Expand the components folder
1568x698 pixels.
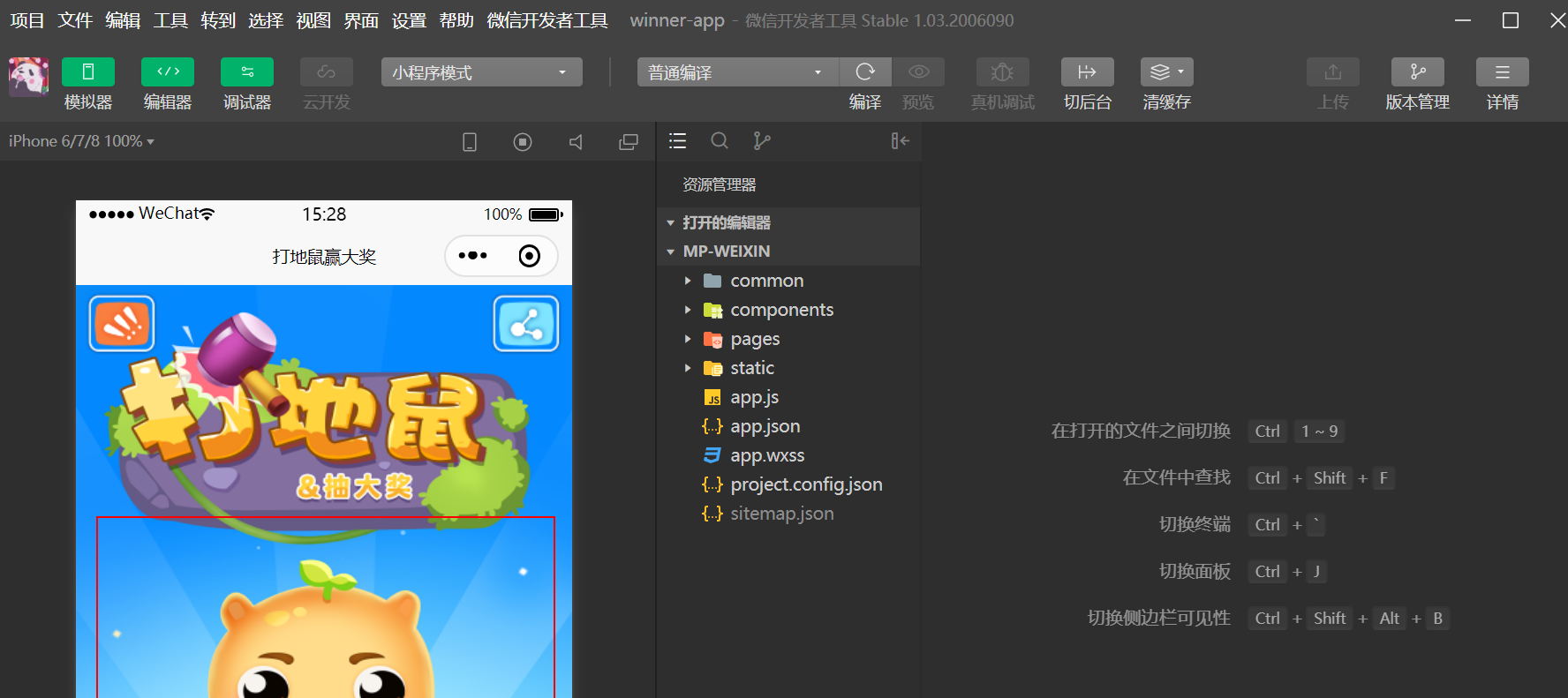coord(788,310)
